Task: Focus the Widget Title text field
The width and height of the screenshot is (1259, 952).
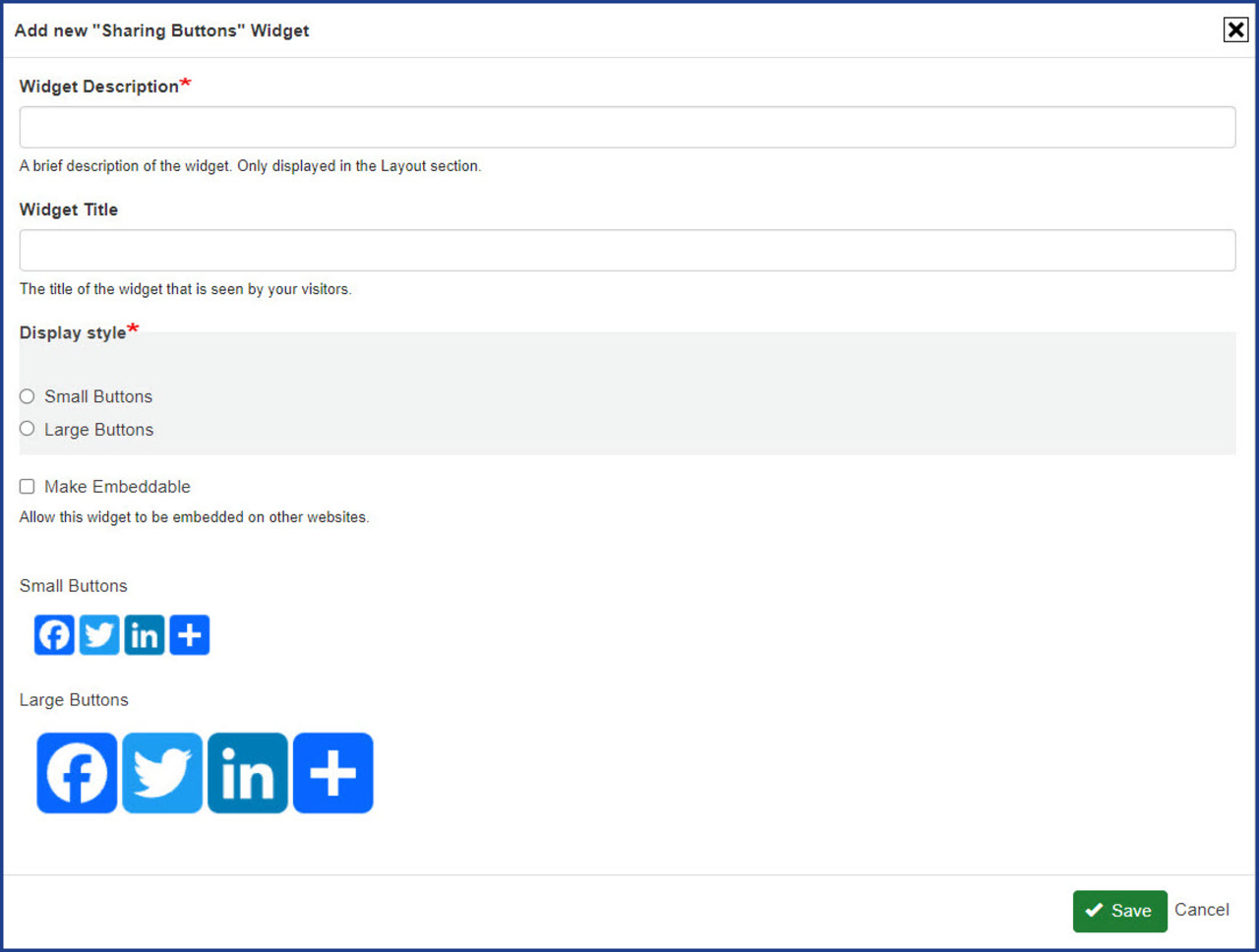Action: pyautogui.click(x=627, y=251)
